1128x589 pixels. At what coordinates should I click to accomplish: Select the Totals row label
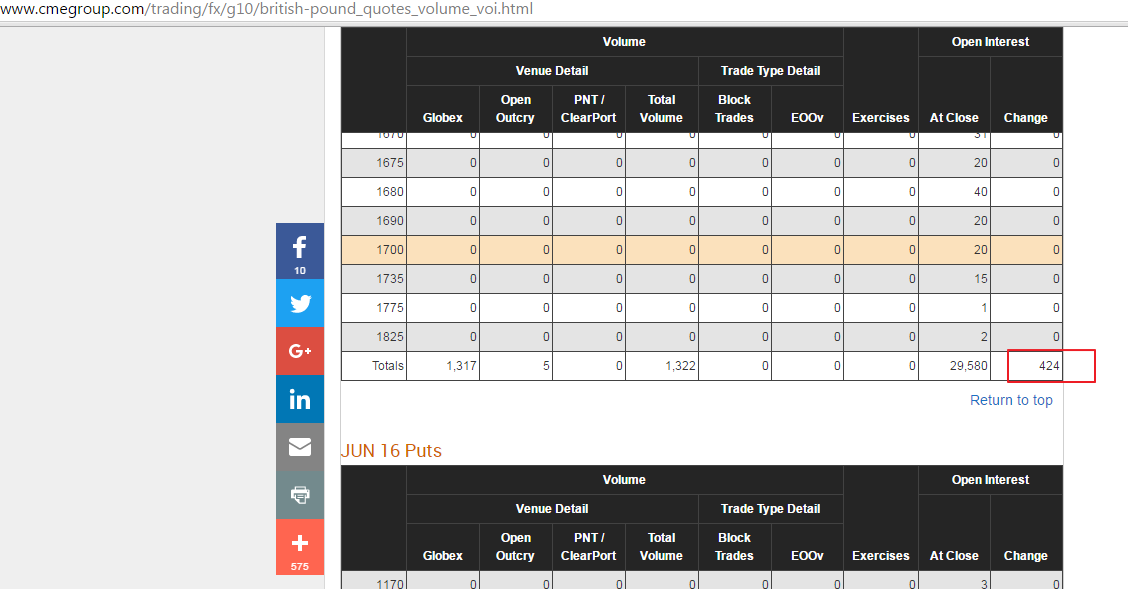click(x=388, y=365)
